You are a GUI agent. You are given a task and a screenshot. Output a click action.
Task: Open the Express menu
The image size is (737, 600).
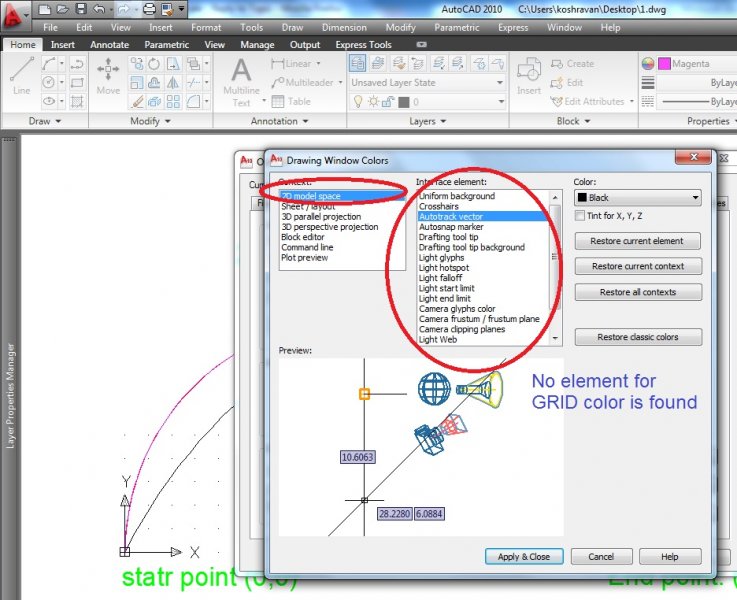coord(513,28)
